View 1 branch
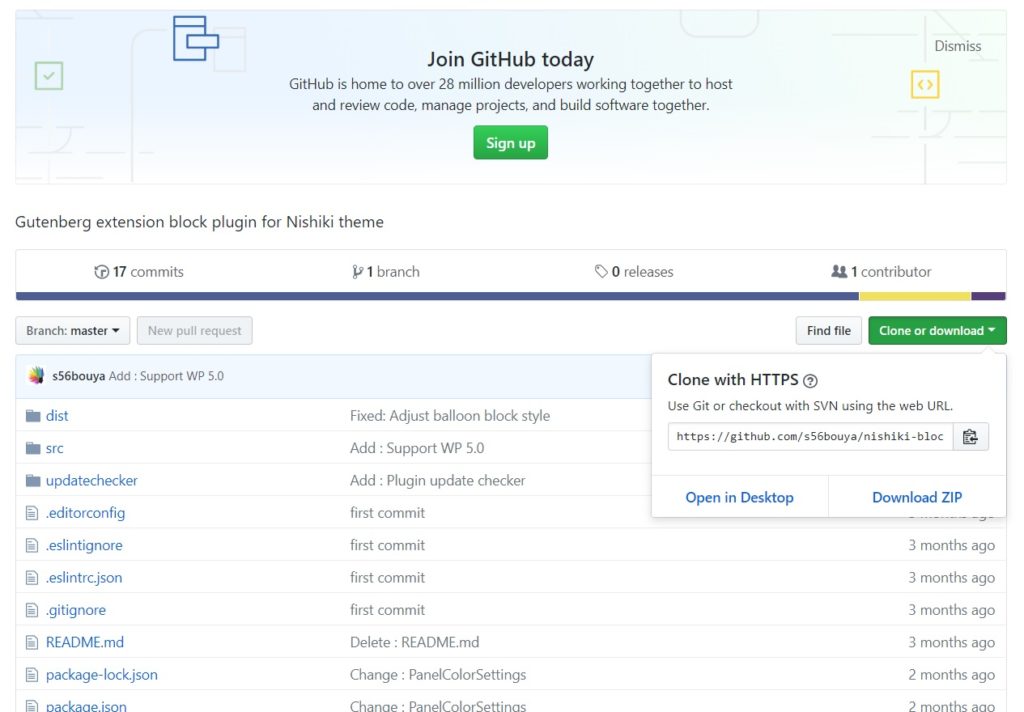 point(386,272)
